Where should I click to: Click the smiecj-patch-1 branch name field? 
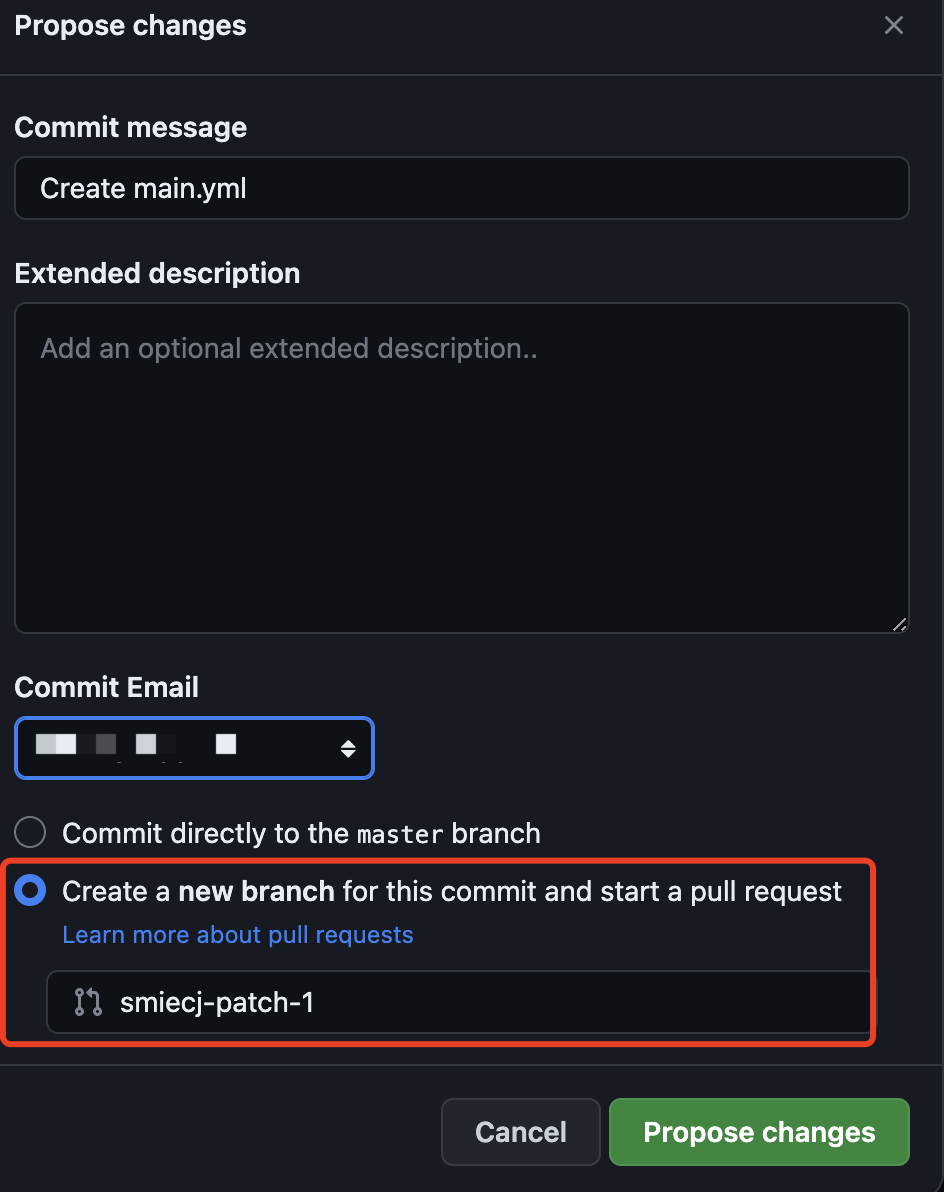click(459, 1002)
